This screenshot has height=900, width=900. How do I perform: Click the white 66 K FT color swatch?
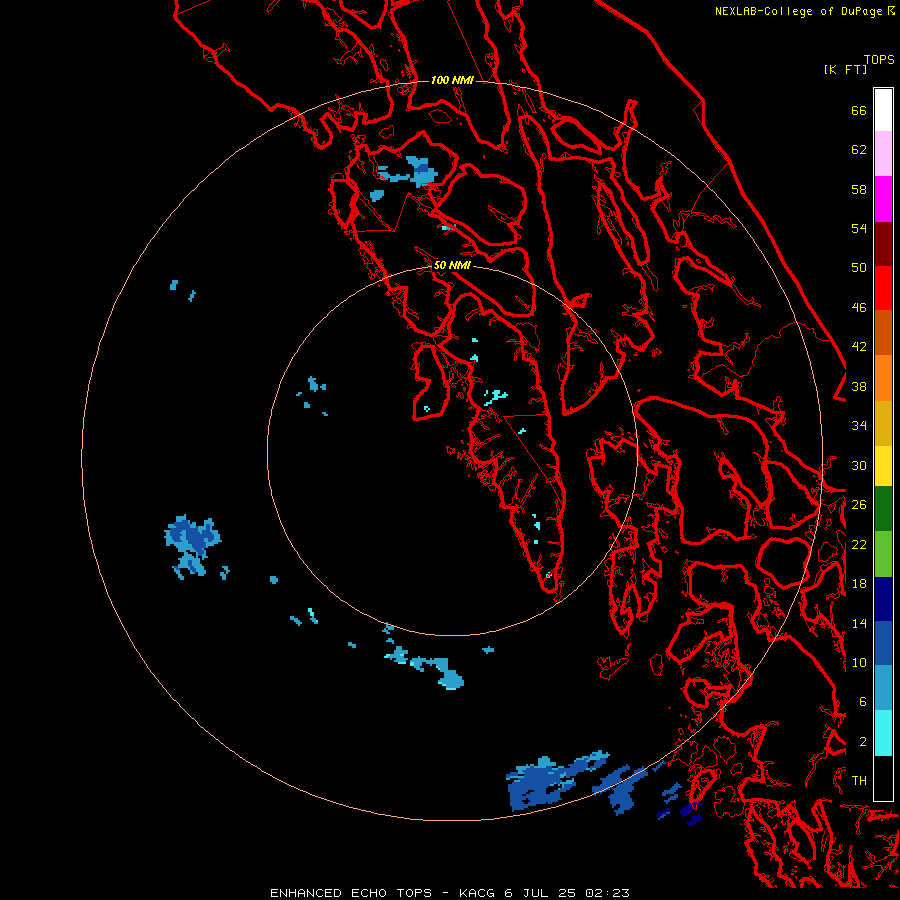(883, 110)
